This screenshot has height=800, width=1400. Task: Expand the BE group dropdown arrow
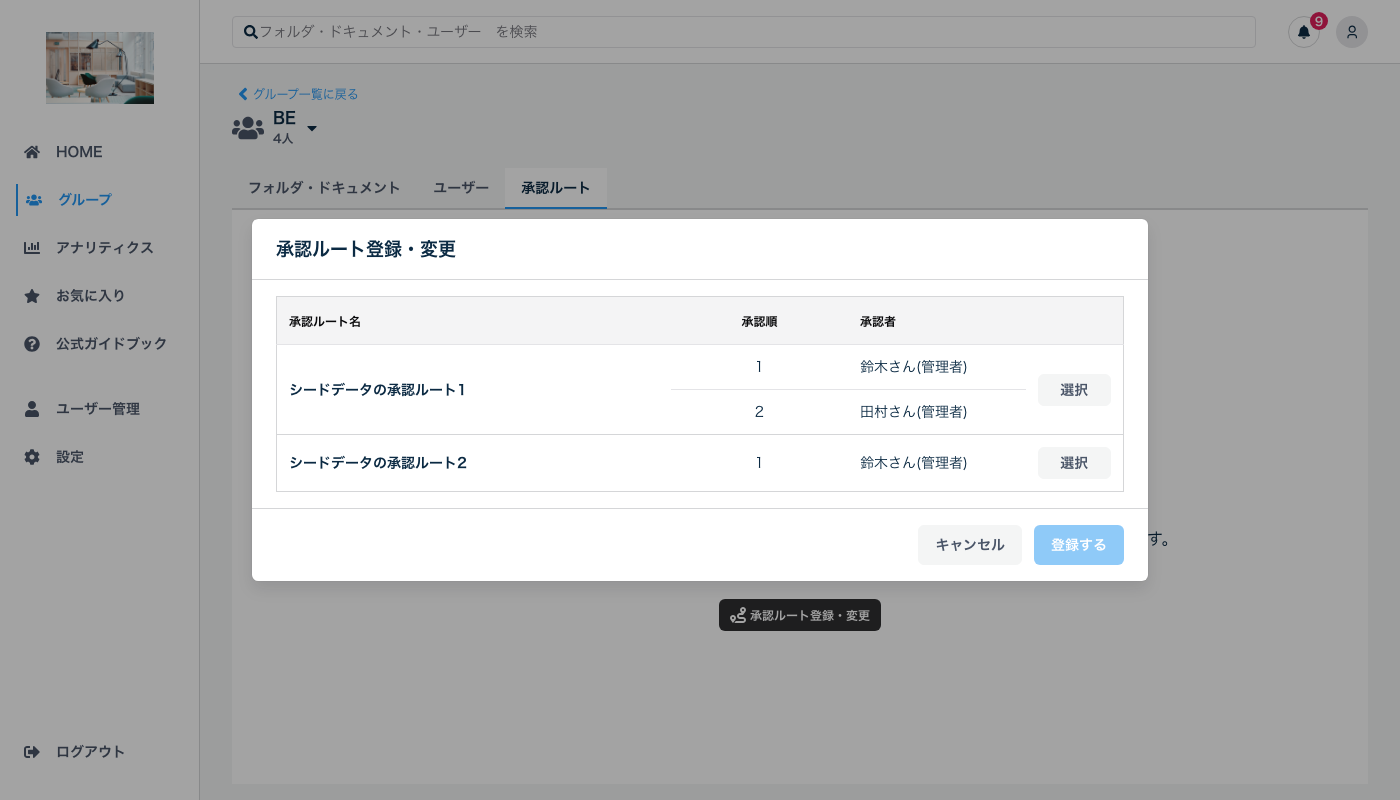tap(312, 129)
